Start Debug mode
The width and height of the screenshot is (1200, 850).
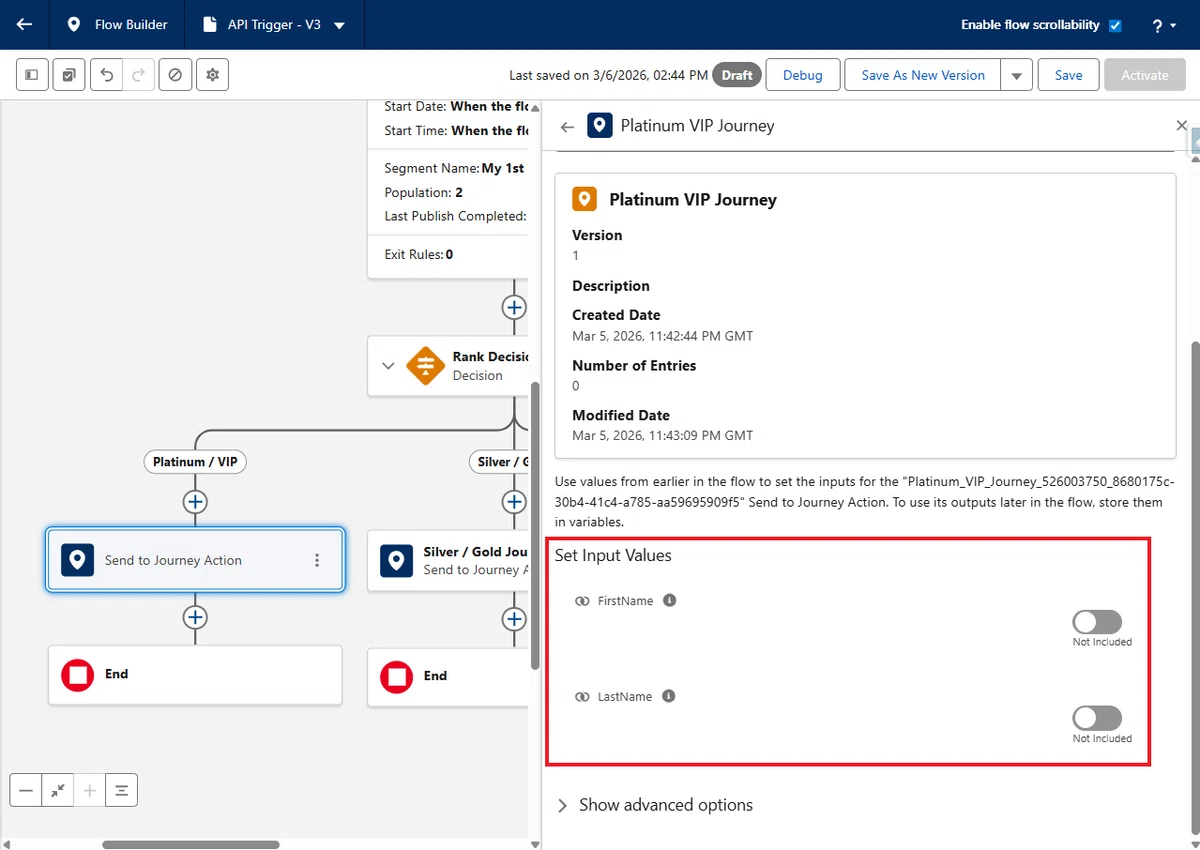click(x=802, y=75)
